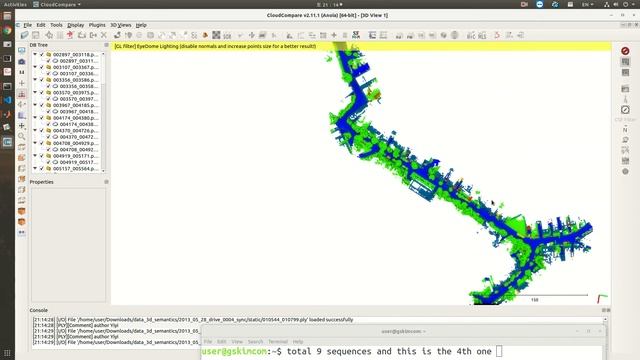The height and width of the screenshot is (360, 640).
Task: Click the magnifier zoom icon in left toolbar
Action: (22, 136)
